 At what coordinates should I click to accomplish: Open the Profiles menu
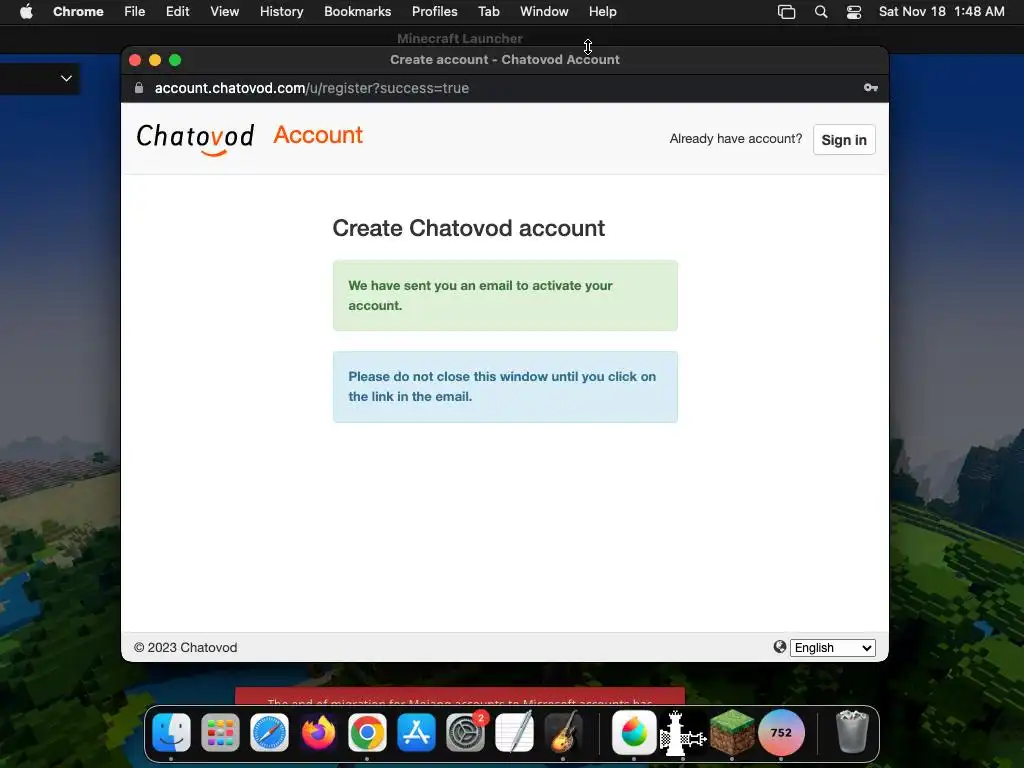coord(434,12)
